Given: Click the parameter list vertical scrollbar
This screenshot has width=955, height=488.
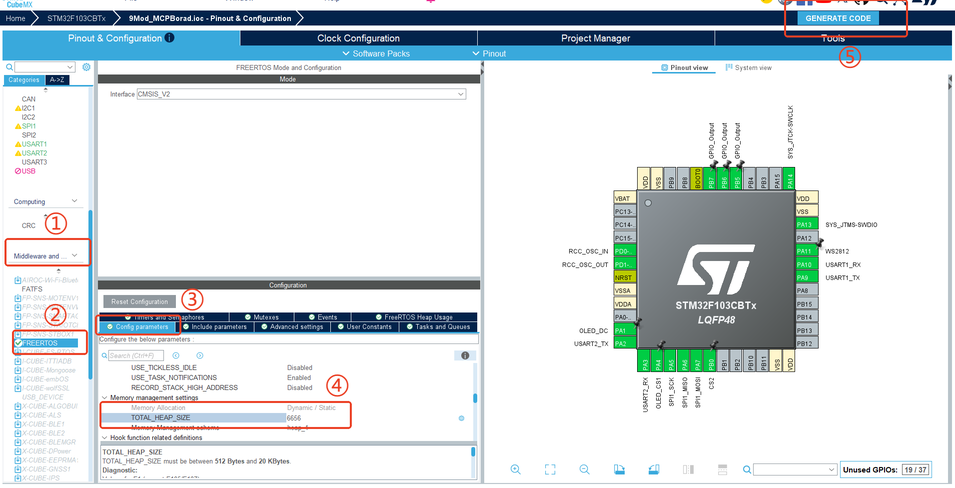Looking at the screenshot, I should pyautogui.click(x=476, y=397).
